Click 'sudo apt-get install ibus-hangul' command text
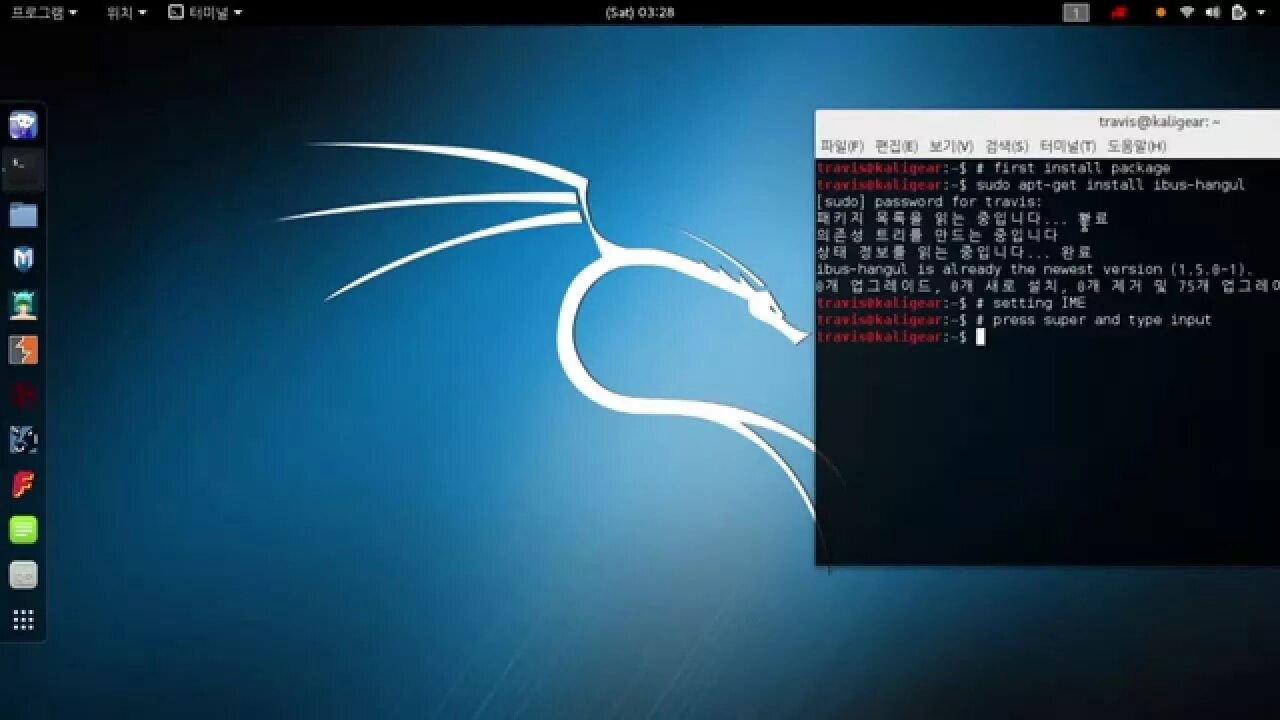 click(x=1111, y=185)
